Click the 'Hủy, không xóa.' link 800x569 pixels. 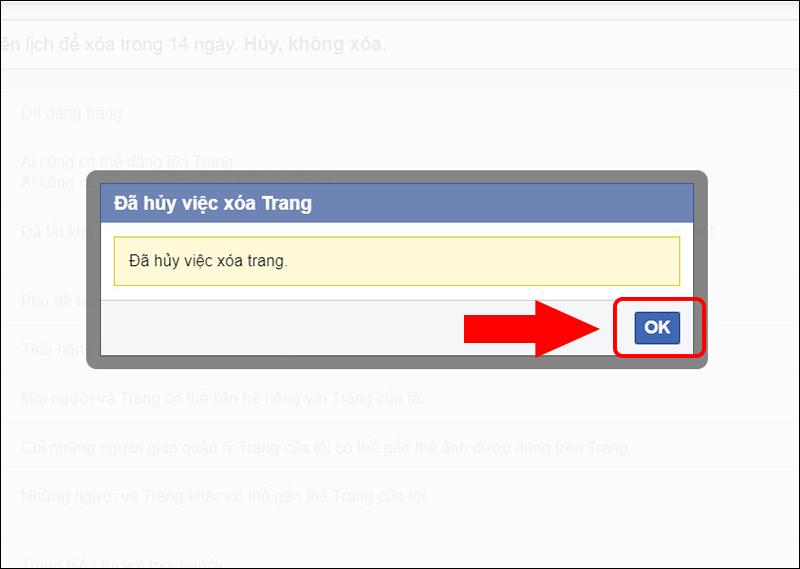315,44
